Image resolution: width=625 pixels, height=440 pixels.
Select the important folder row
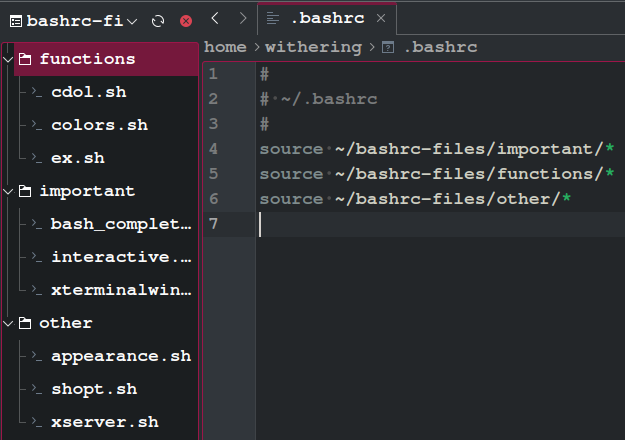(106, 191)
